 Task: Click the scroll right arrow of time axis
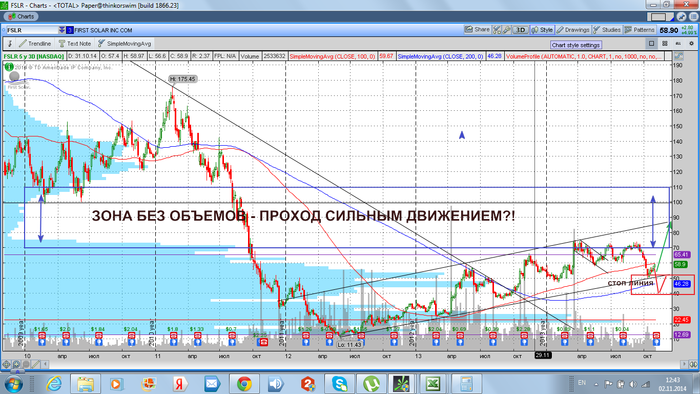click(x=683, y=364)
